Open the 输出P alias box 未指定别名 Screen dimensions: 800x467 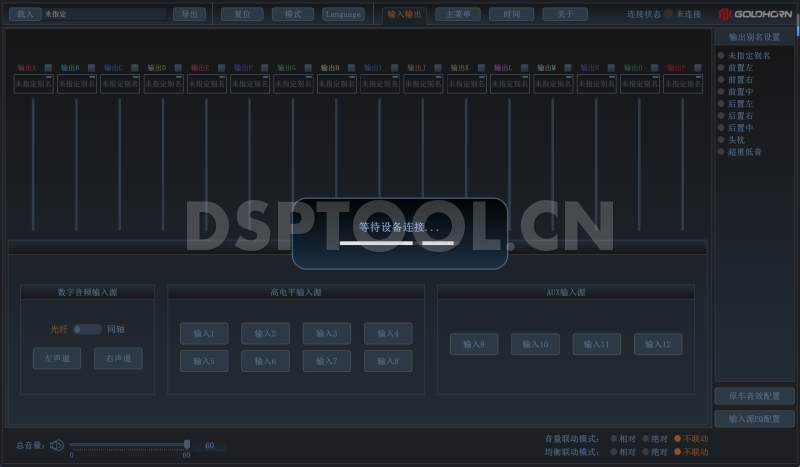pos(683,85)
